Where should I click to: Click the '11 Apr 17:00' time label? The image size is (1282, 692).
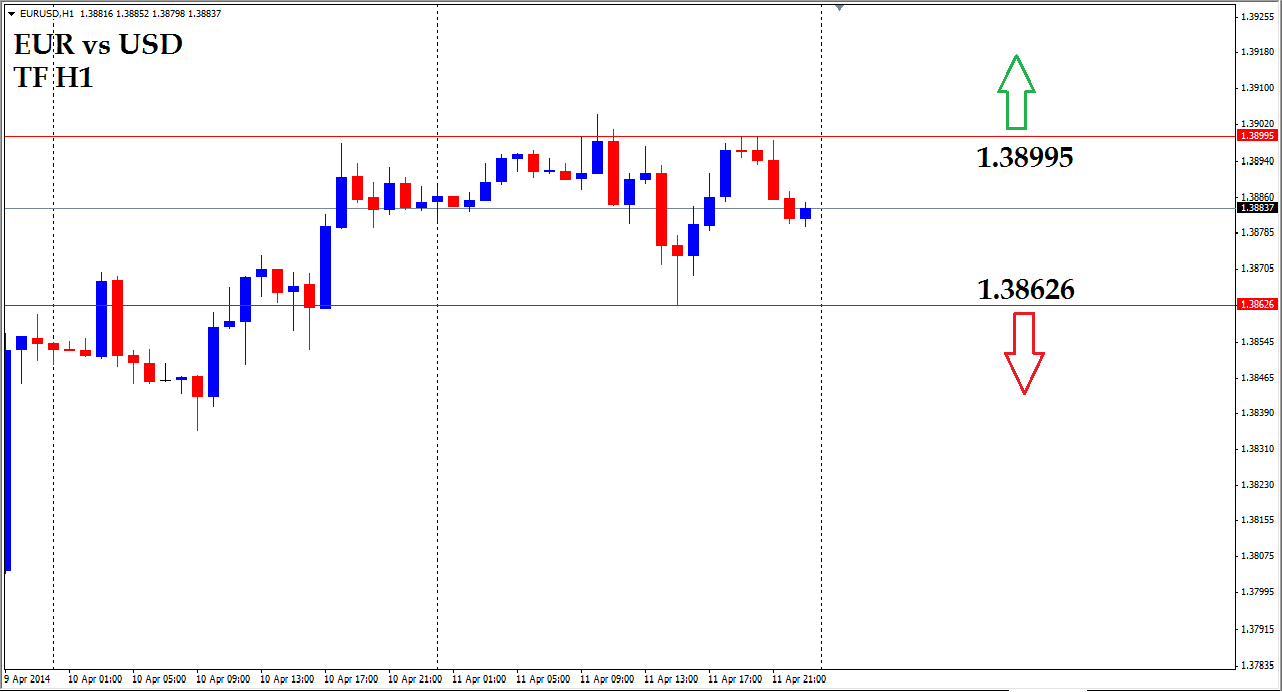(734, 679)
